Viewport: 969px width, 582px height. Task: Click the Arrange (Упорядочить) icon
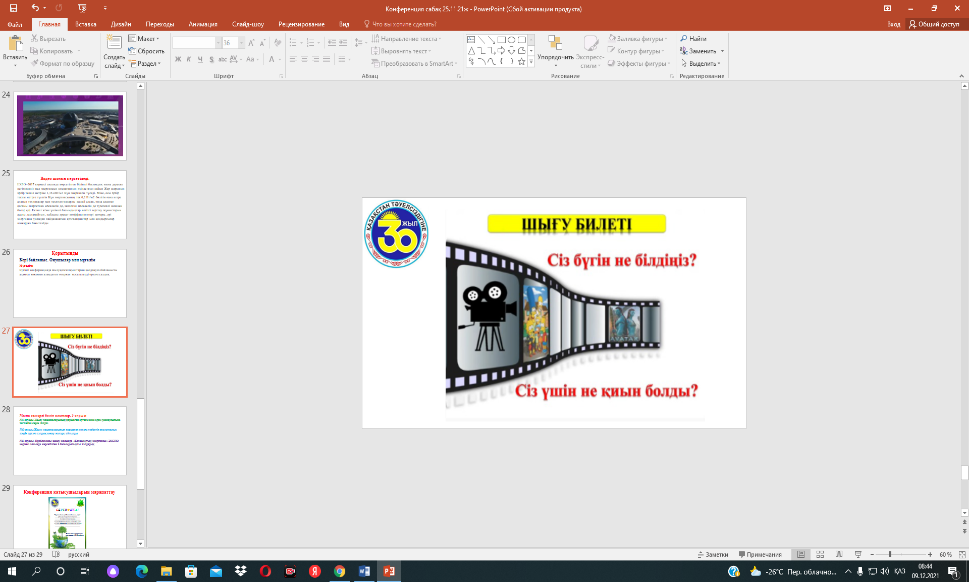(555, 46)
